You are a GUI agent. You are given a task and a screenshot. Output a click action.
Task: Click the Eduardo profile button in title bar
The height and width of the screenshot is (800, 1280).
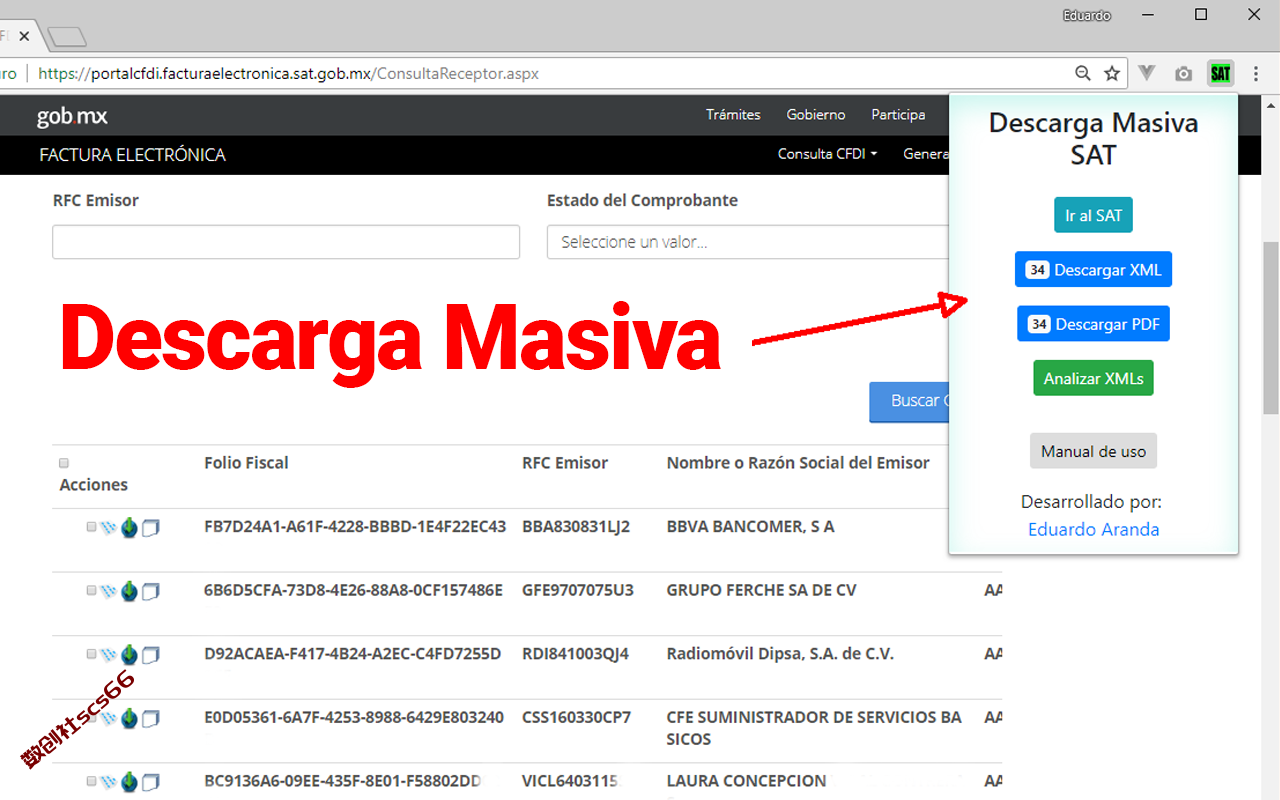pos(1086,15)
